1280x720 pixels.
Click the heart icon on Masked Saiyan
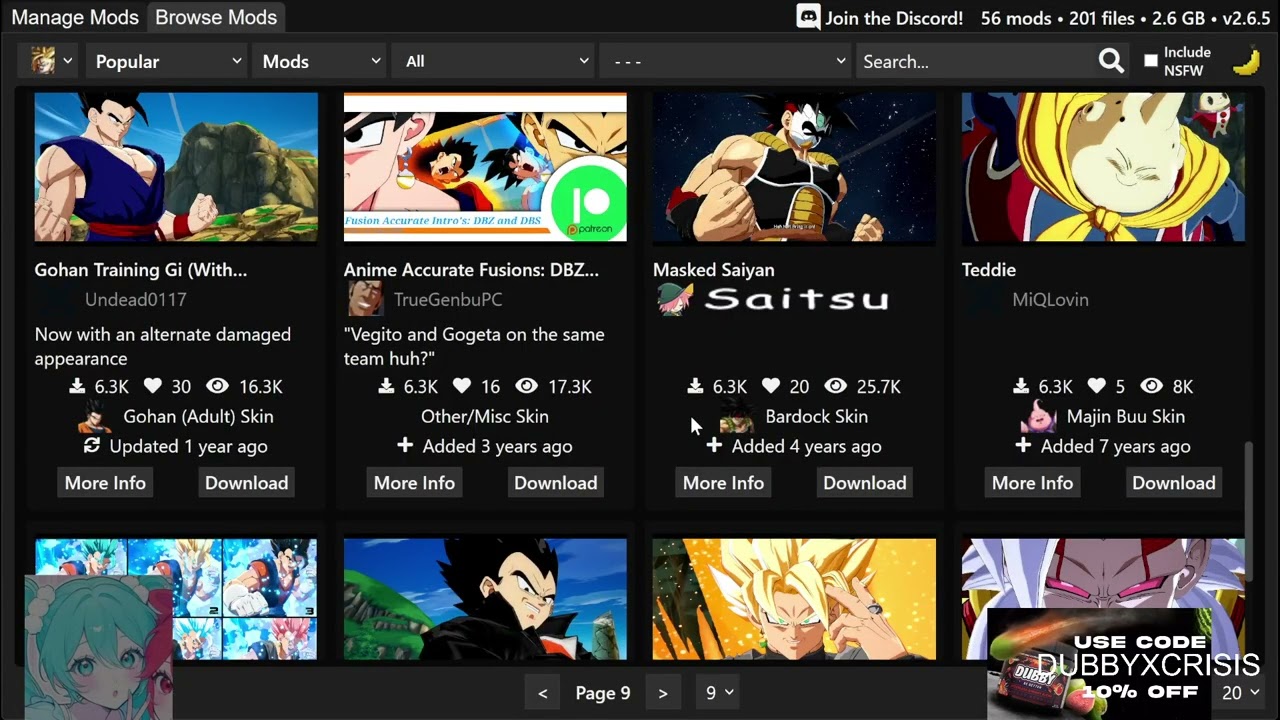771,386
